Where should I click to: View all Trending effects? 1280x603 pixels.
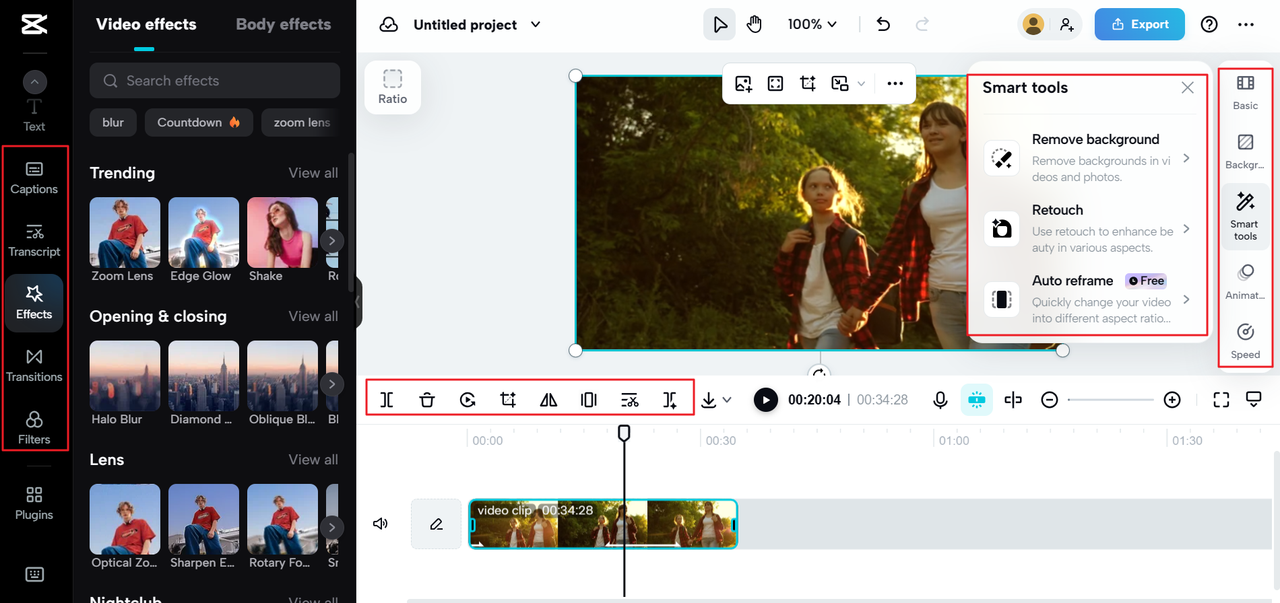(313, 173)
